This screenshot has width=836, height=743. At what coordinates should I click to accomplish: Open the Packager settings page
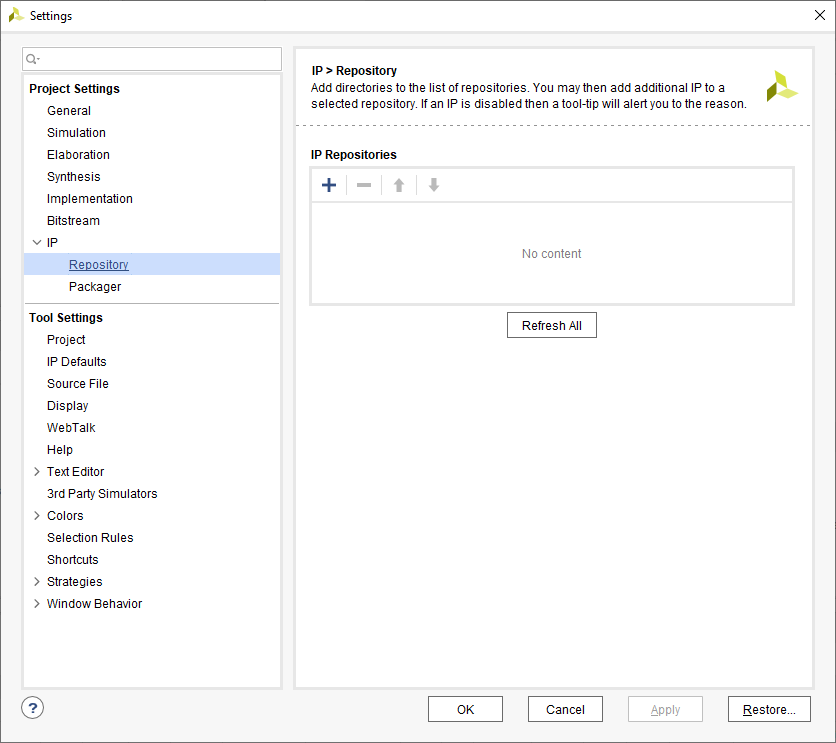point(95,287)
